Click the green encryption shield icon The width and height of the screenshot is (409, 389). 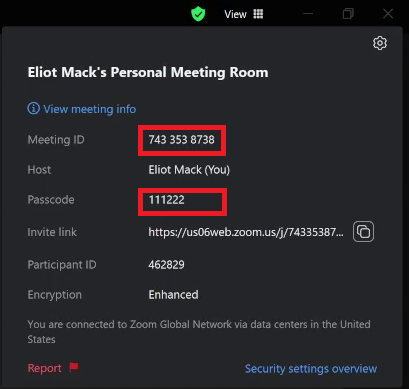click(x=198, y=14)
